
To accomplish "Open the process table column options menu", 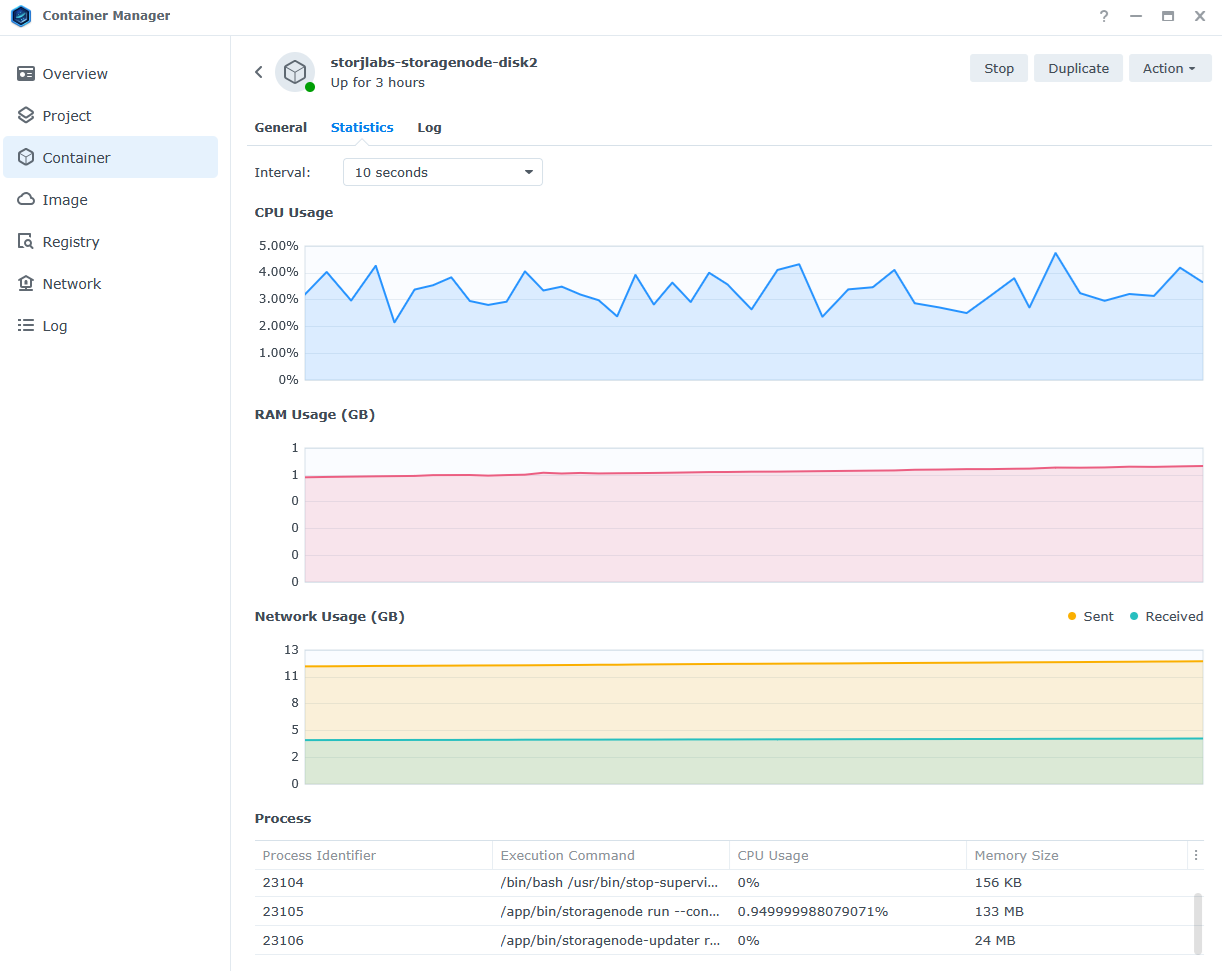I will [x=1196, y=855].
